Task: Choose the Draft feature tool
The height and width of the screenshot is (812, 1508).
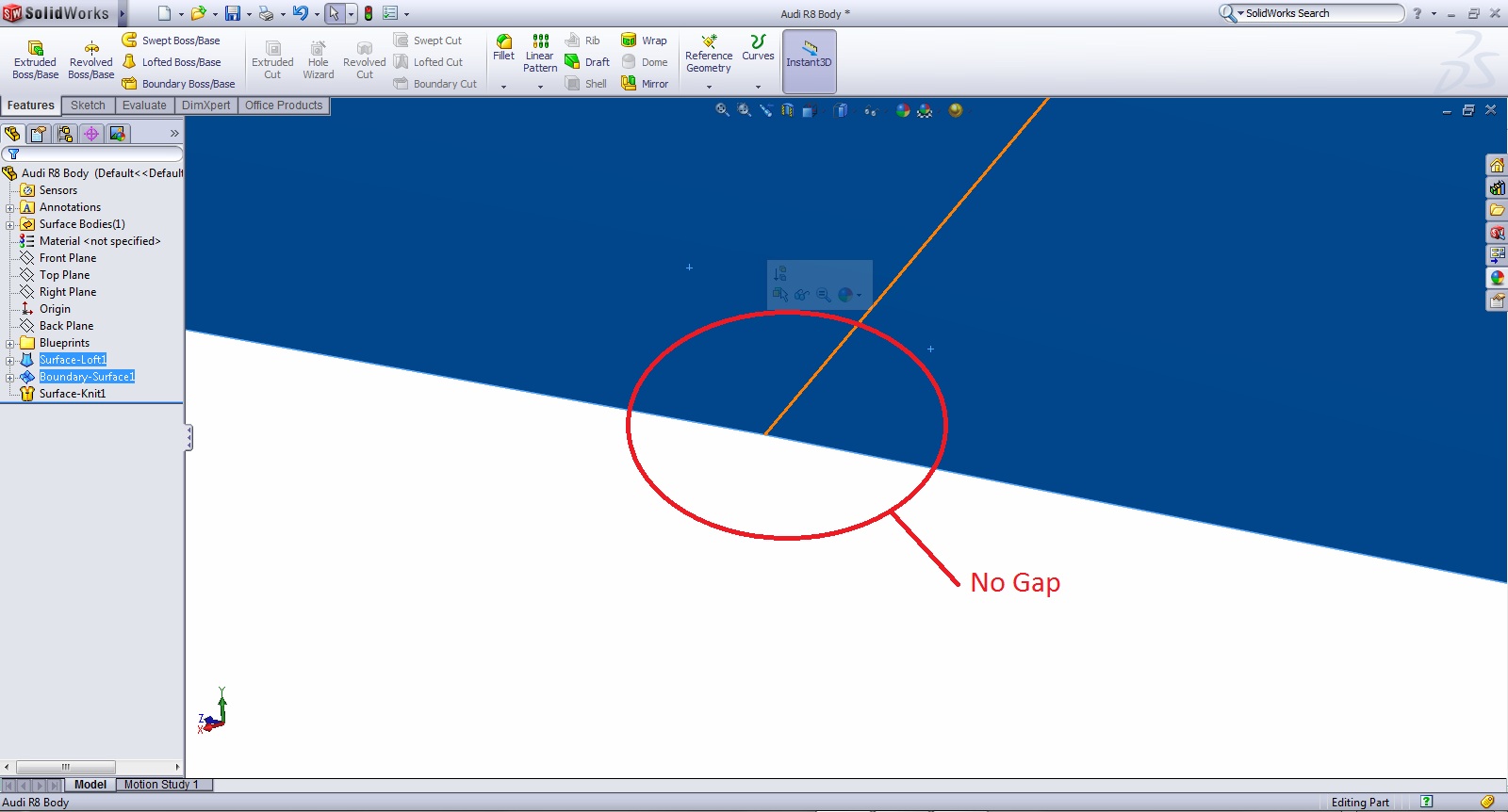Action: click(572, 62)
